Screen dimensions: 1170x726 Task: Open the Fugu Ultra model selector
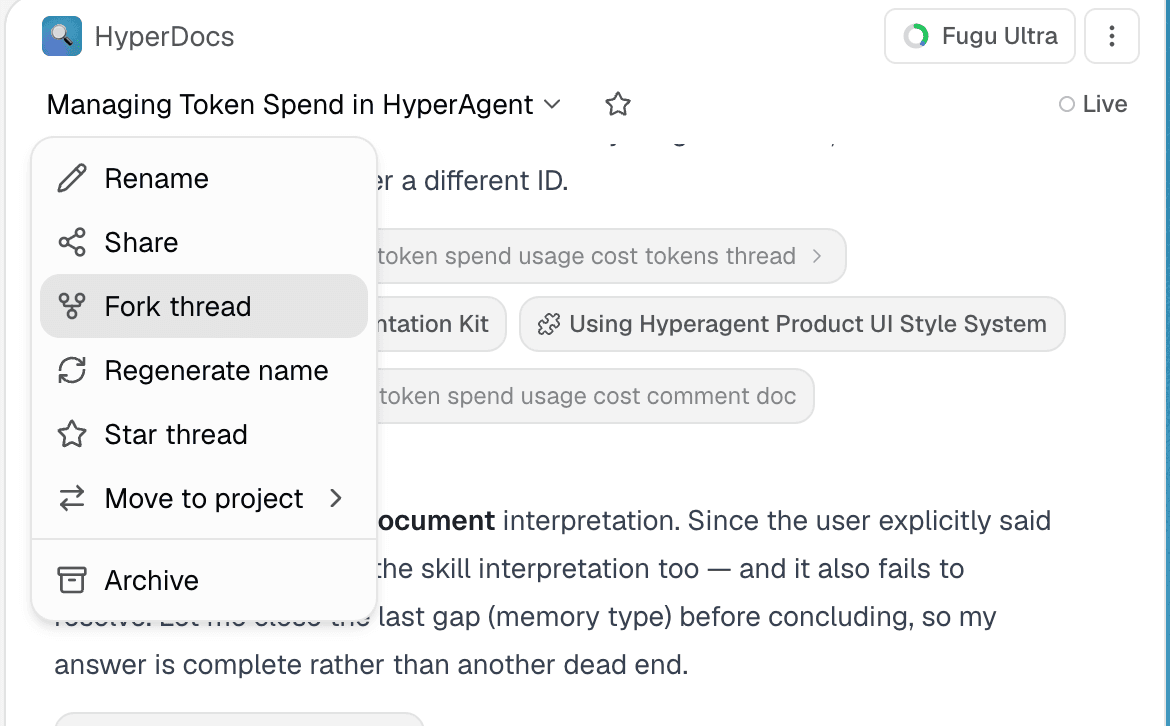tap(979, 36)
